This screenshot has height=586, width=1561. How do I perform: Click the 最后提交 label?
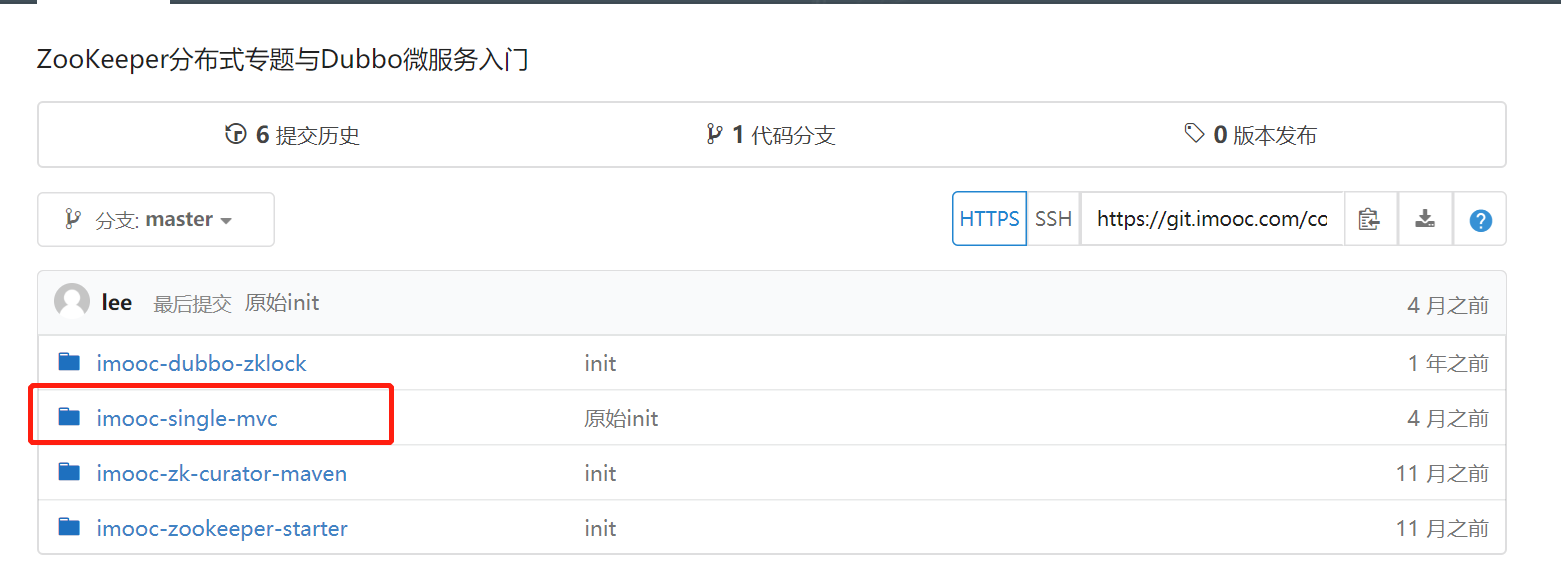coord(192,304)
